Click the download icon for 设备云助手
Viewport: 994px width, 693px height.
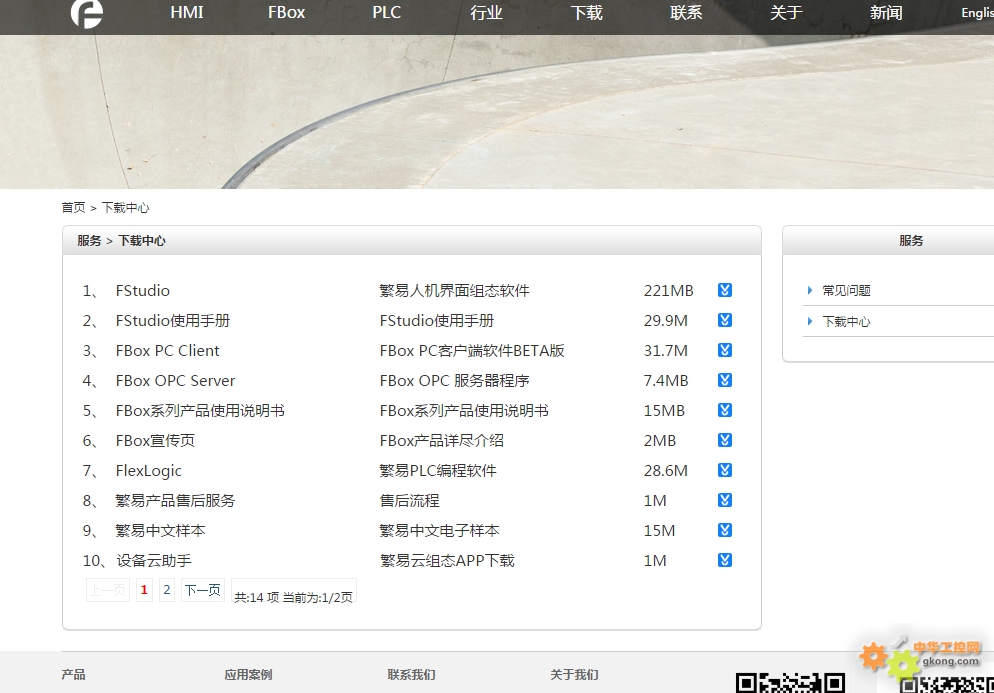tap(725, 560)
